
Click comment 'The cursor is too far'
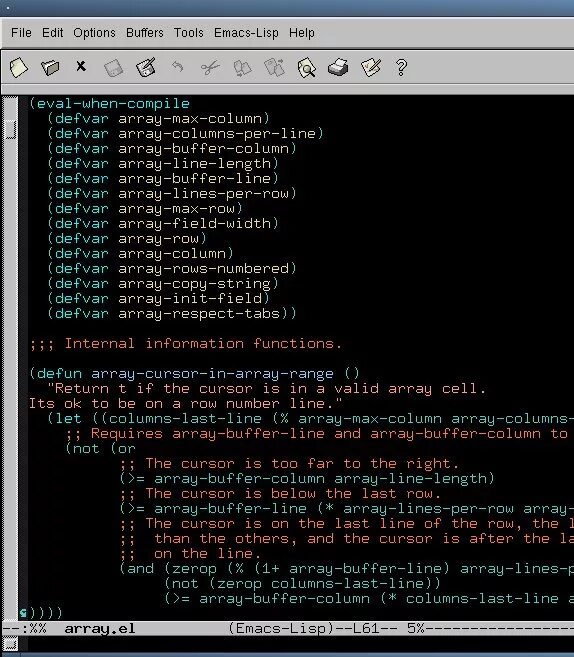click(289, 464)
